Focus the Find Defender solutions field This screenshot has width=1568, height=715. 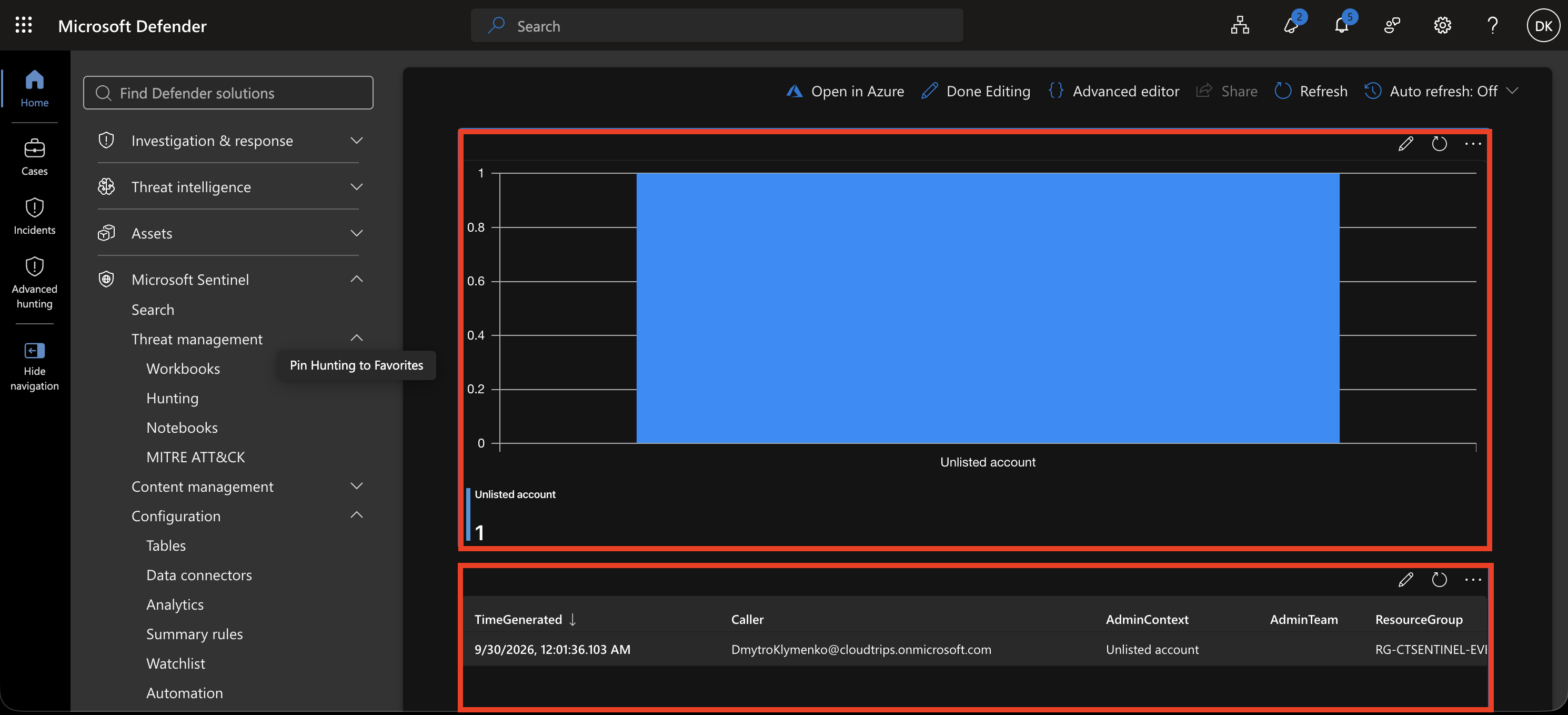click(x=228, y=93)
